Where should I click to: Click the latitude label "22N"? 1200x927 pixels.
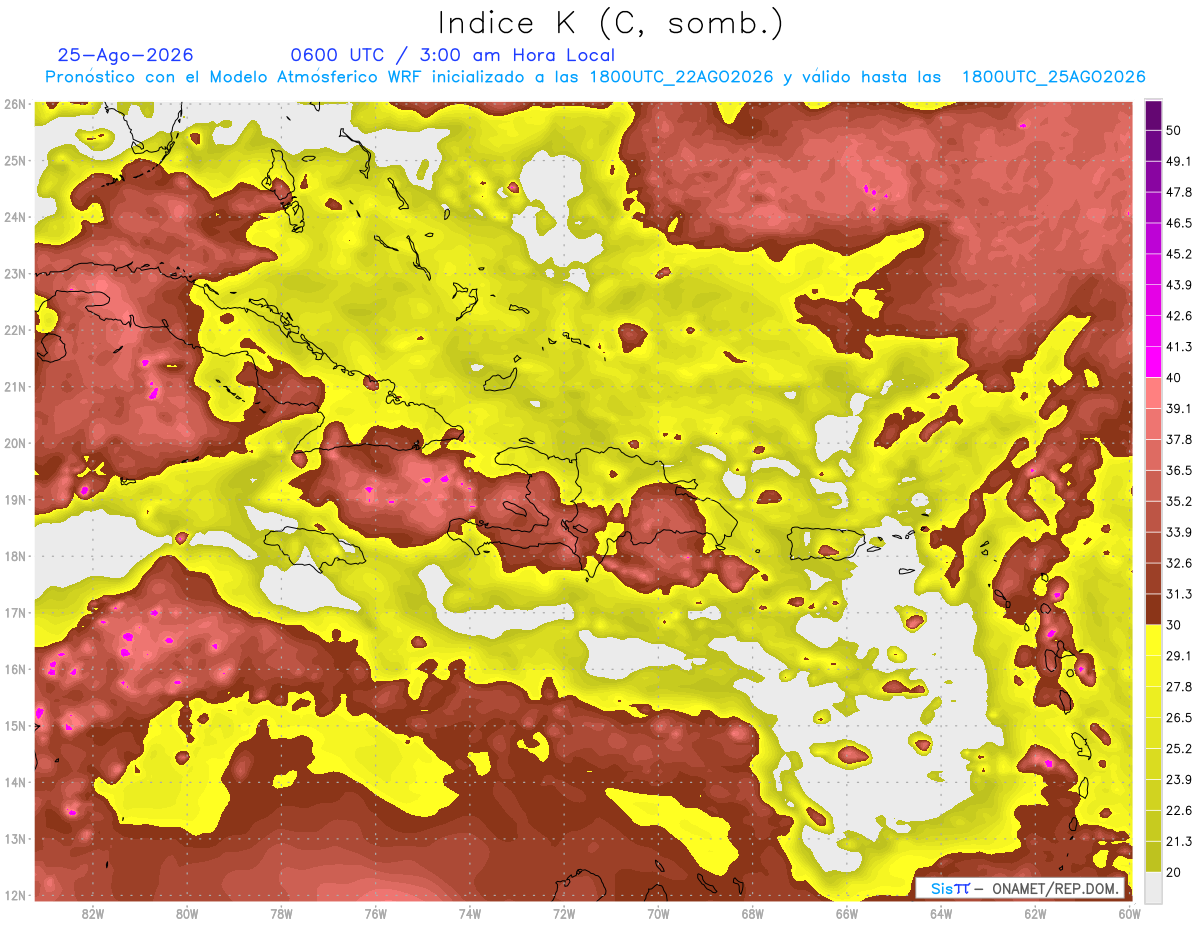[x=14, y=330]
